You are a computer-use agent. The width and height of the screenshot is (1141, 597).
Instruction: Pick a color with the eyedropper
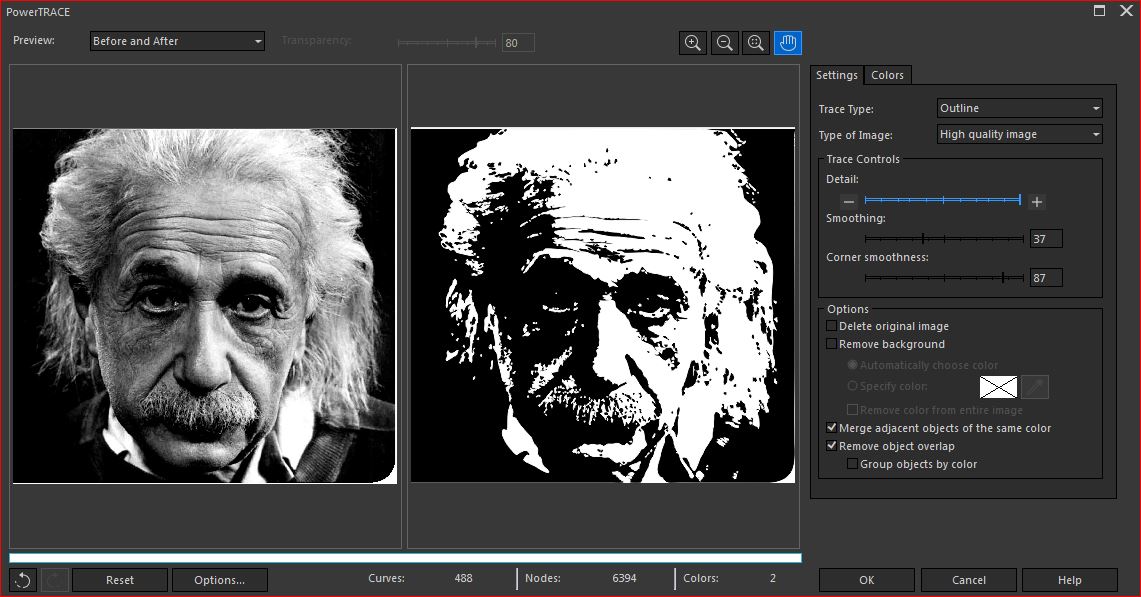[1035, 387]
